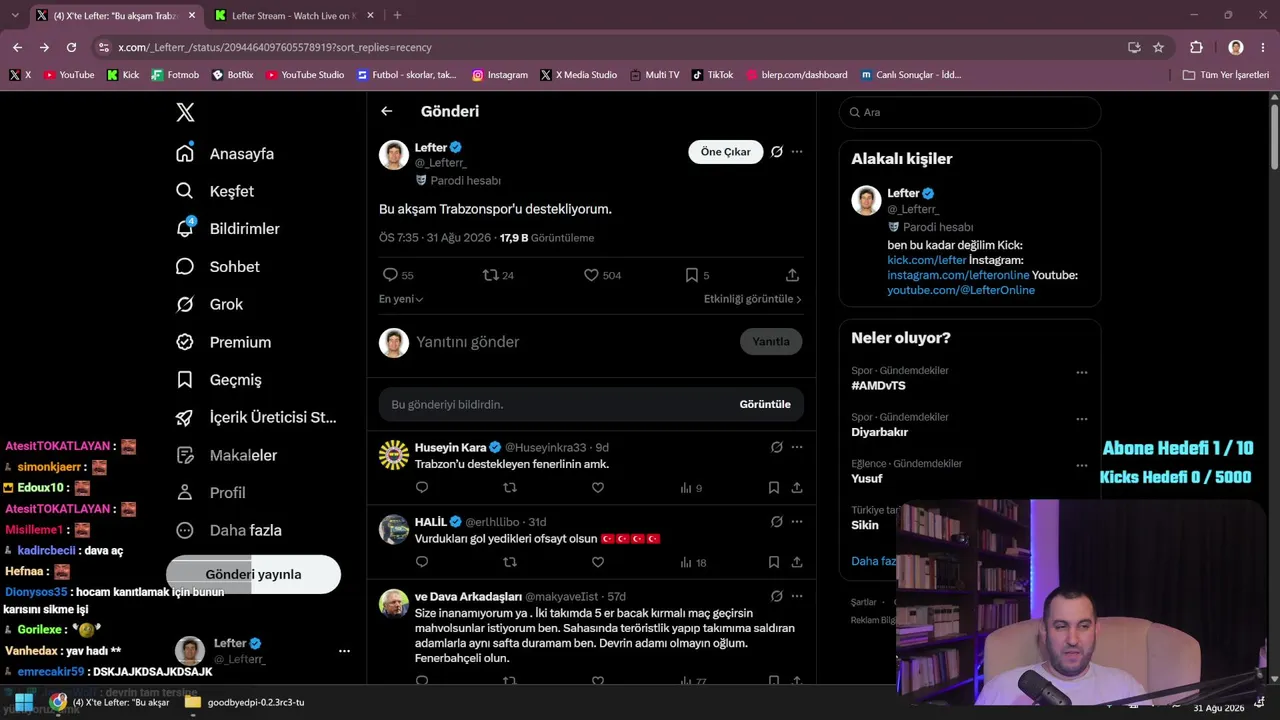Open more options for the Diyarbakır trend

1081,419
